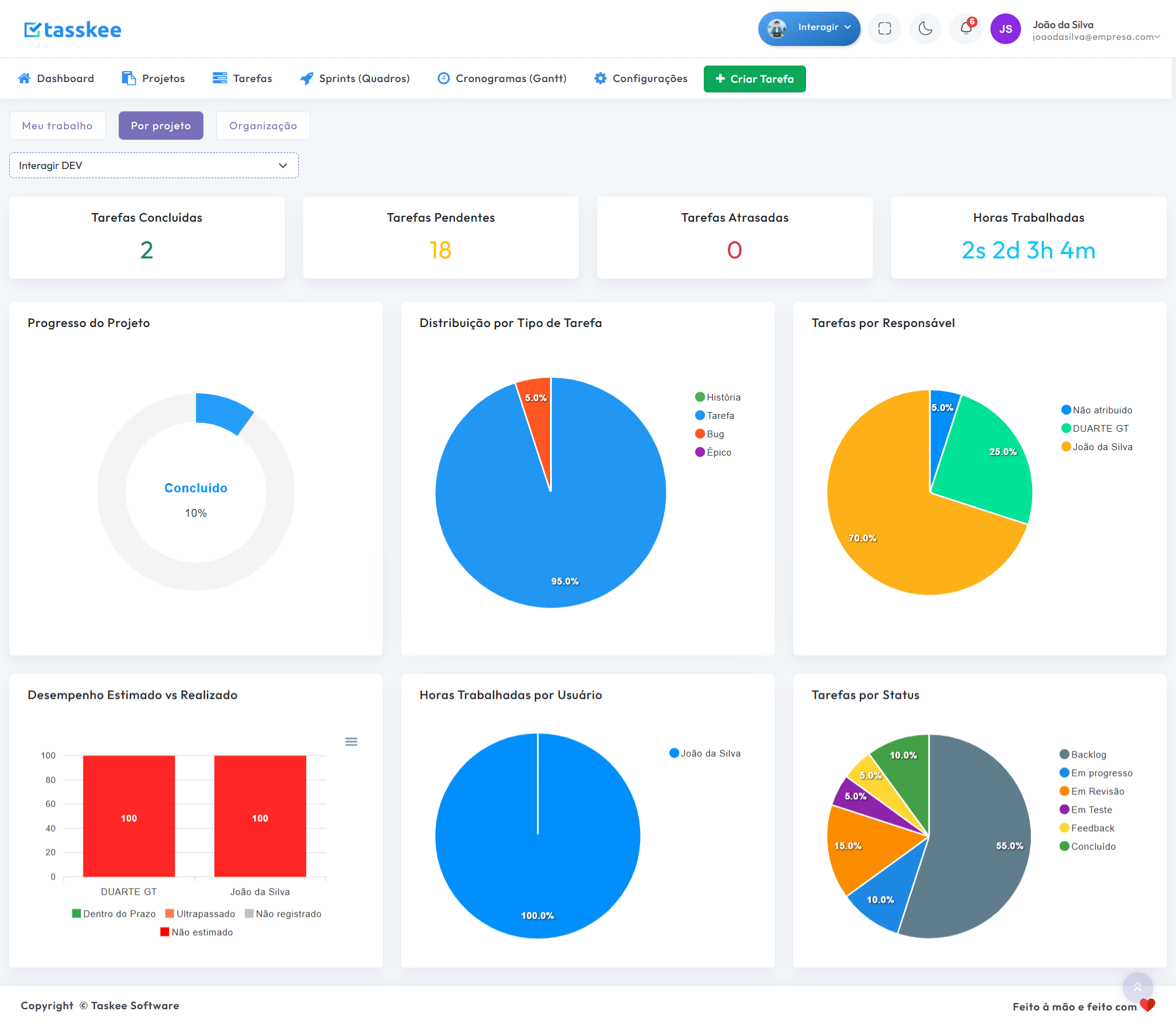The width and height of the screenshot is (1176, 1027).
Task: Toggle Bug legend item
Action: pos(710,434)
